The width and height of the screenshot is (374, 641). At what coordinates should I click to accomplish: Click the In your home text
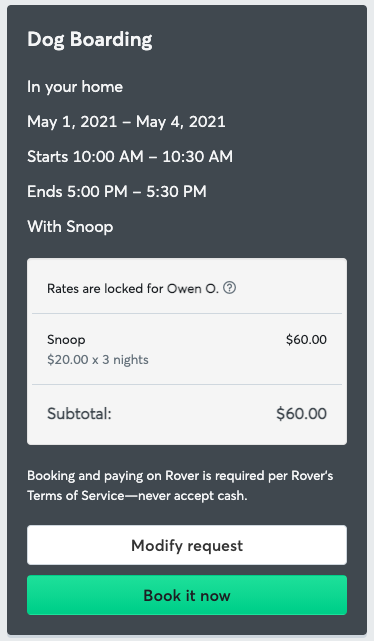[75, 87]
